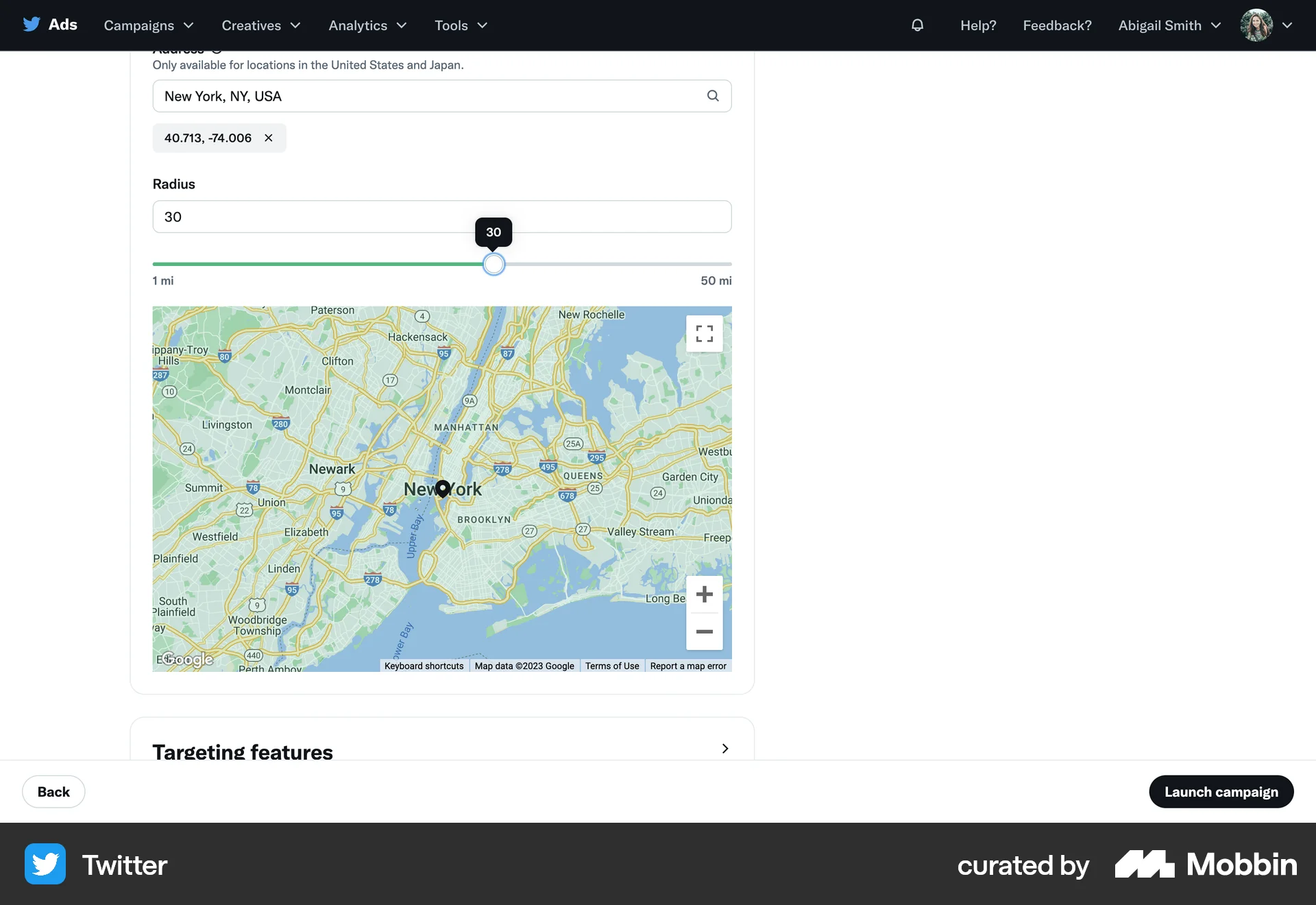1316x905 pixels.
Task: Click the search magnifier in the address field
Action: (x=713, y=96)
